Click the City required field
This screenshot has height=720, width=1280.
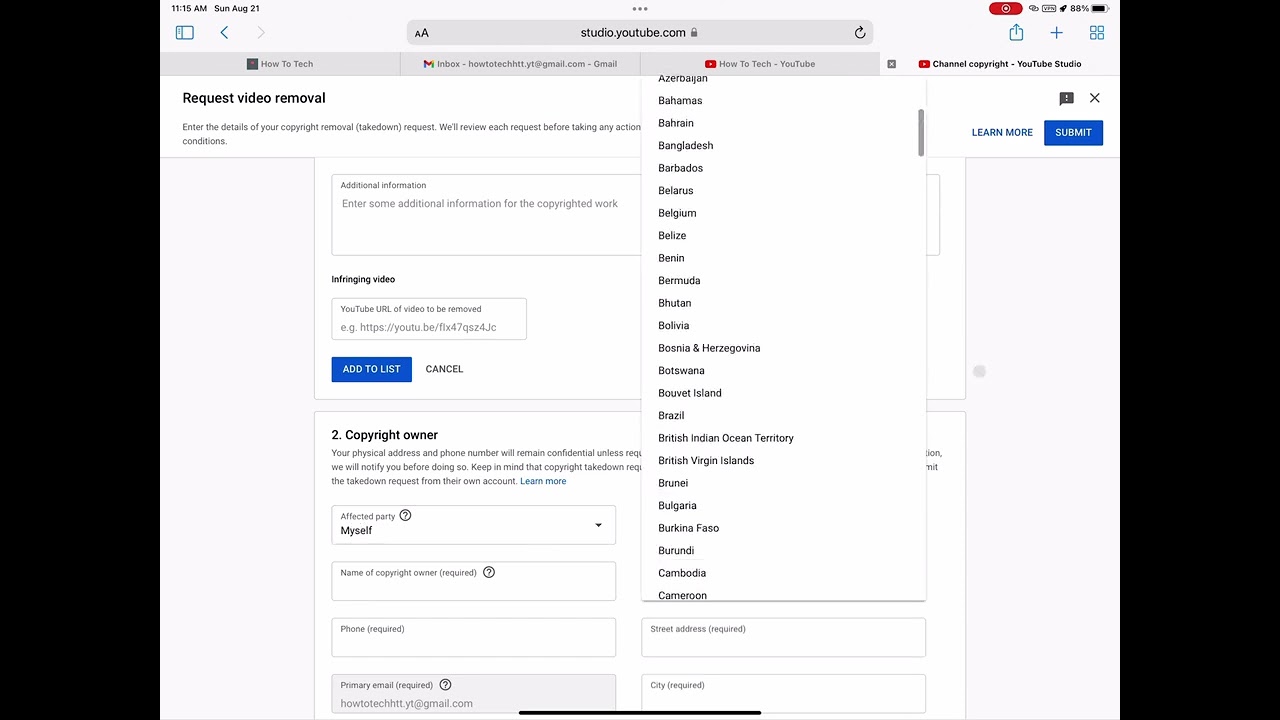click(x=783, y=693)
